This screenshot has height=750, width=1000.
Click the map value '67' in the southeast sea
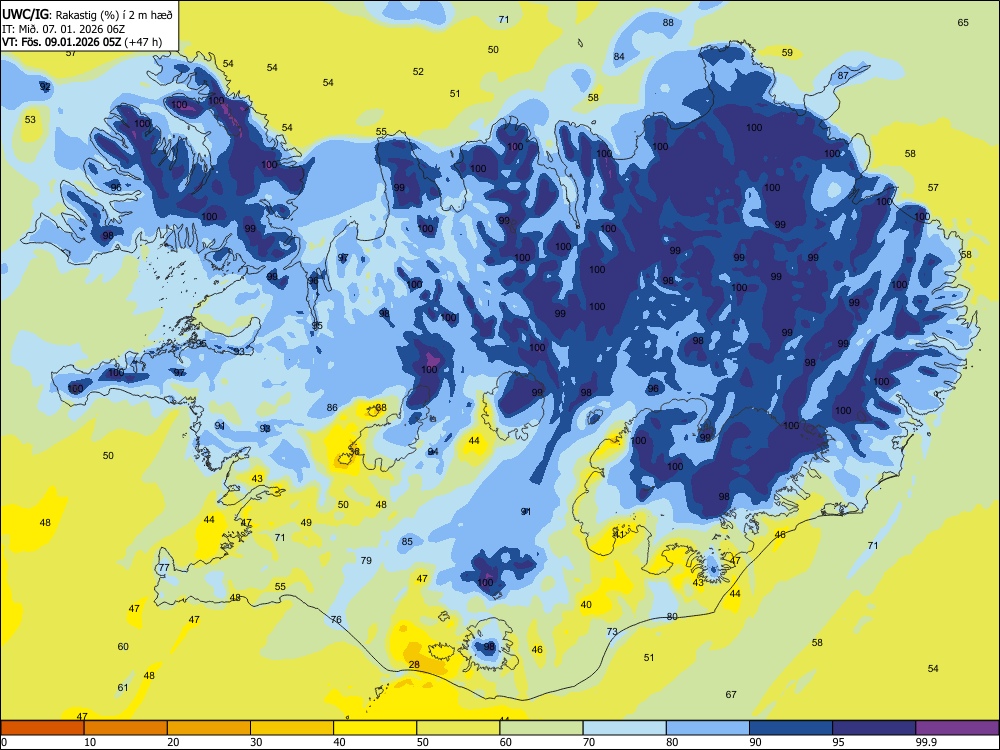coord(731,694)
